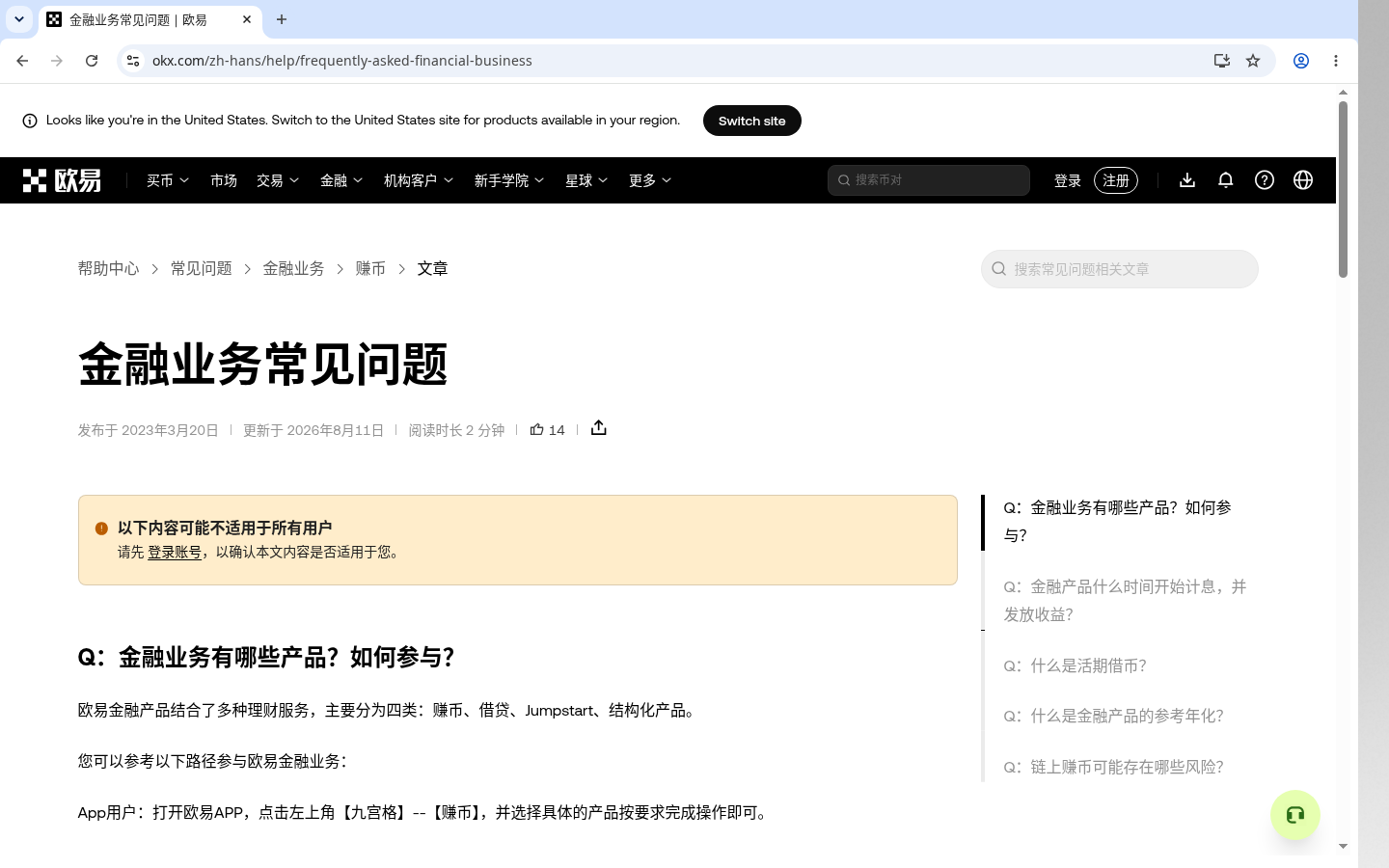Go to 常见问题 breadcrumb
This screenshot has height=868, width=1389.
coord(202,269)
